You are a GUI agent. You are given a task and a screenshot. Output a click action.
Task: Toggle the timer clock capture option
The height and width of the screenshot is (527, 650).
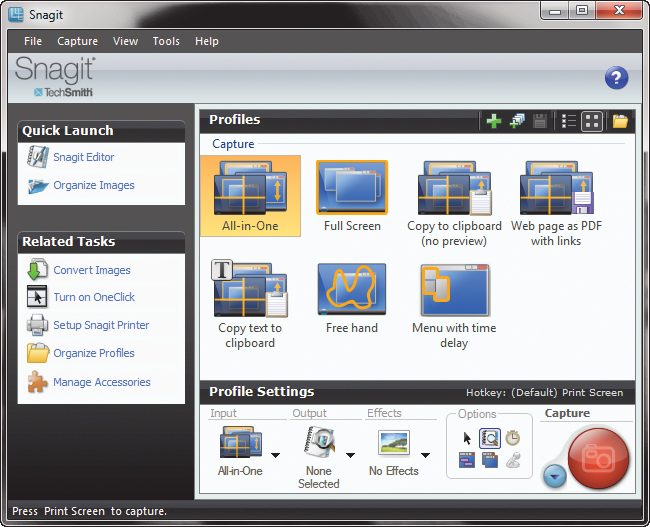(x=512, y=438)
